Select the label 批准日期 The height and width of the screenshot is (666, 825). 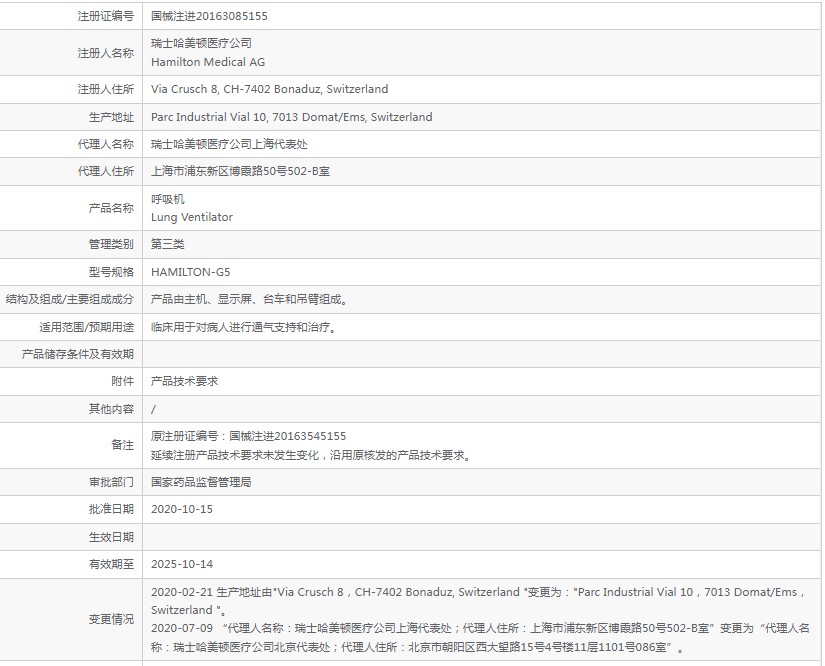(112, 509)
